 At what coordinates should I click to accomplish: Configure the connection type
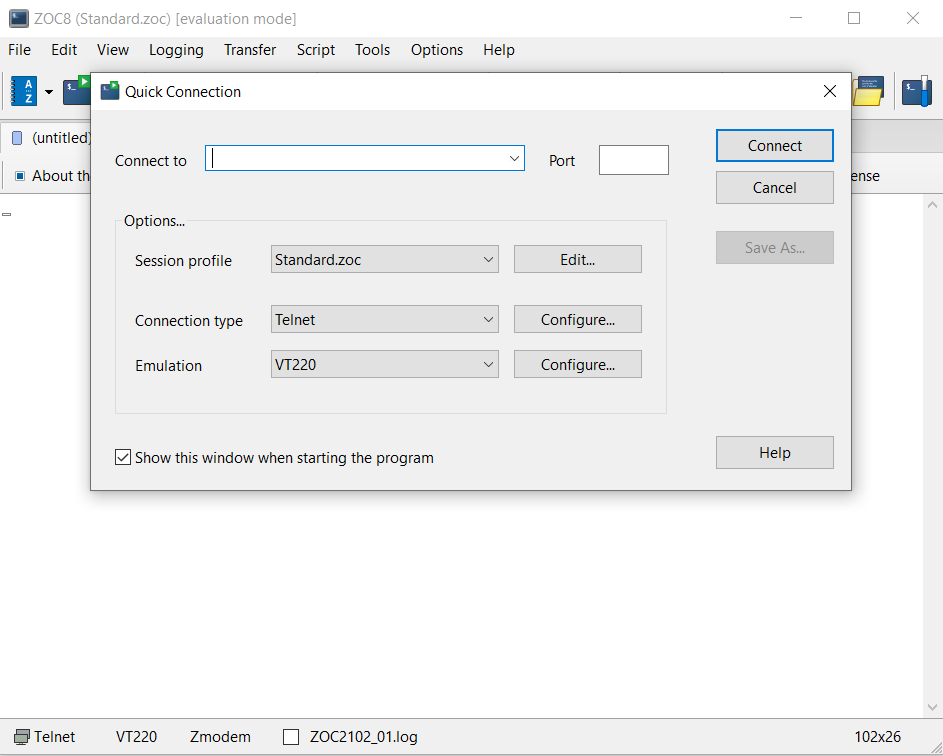click(x=577, y=319)
